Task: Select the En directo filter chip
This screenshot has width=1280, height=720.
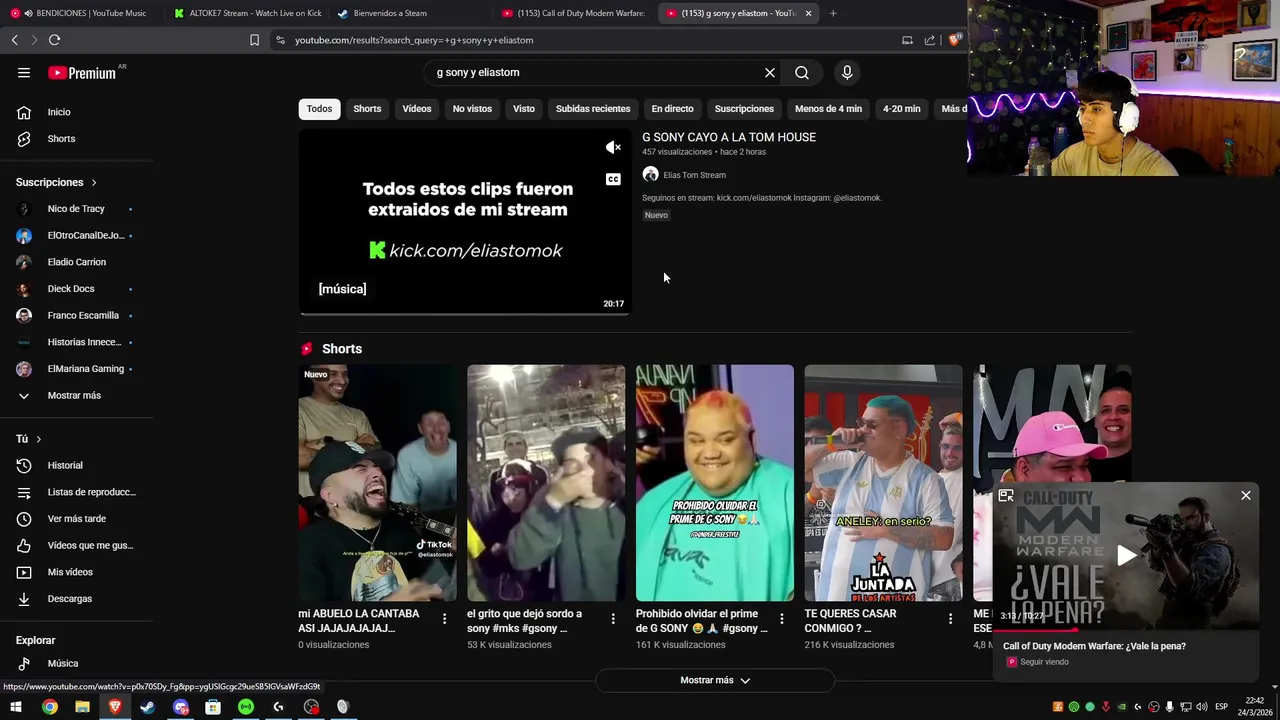Action: pyautogui.click(x=672, y=109)
